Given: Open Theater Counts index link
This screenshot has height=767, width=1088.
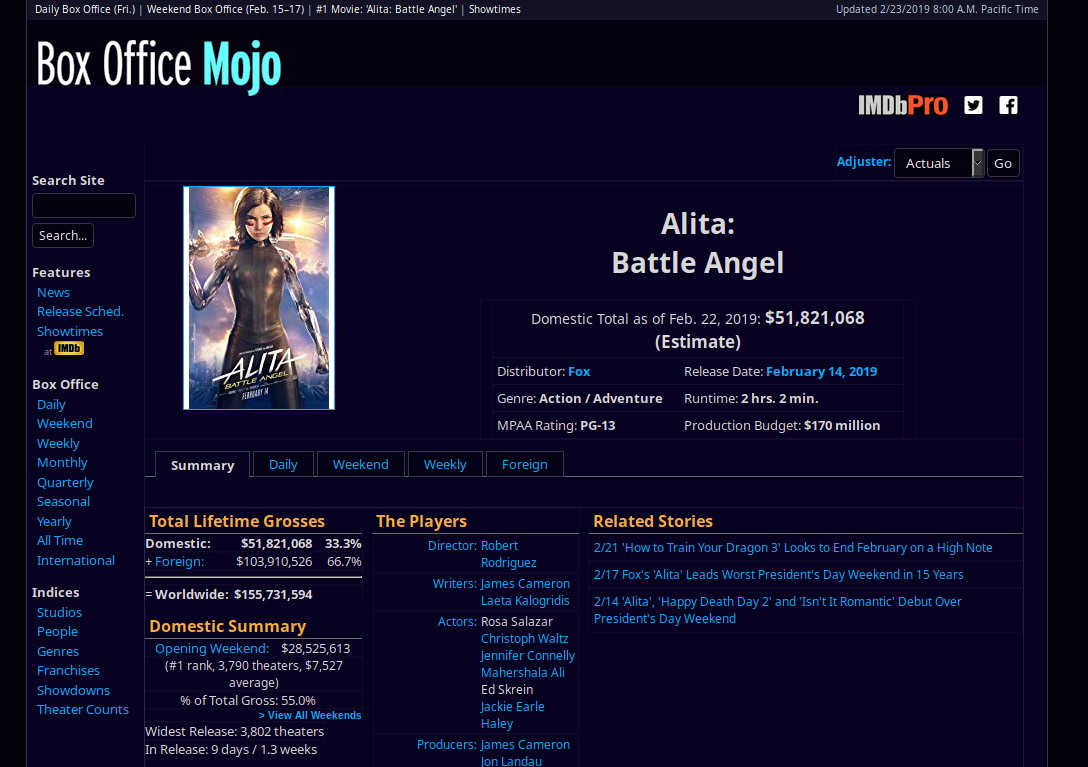Looking at the screenshot, I should click(x=83, y=709).
